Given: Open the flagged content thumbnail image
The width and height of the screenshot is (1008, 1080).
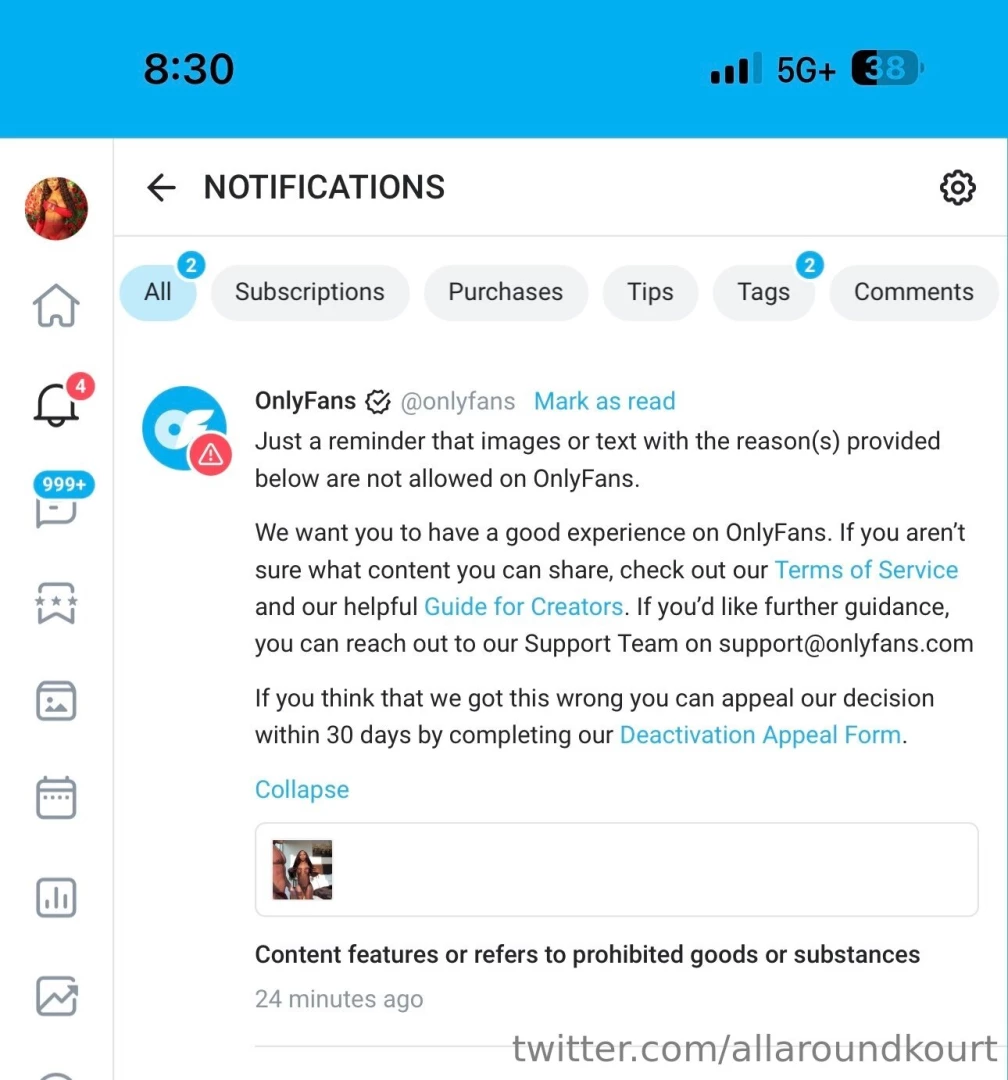Looking at the screenshot, I should click(x=302, y=869).
